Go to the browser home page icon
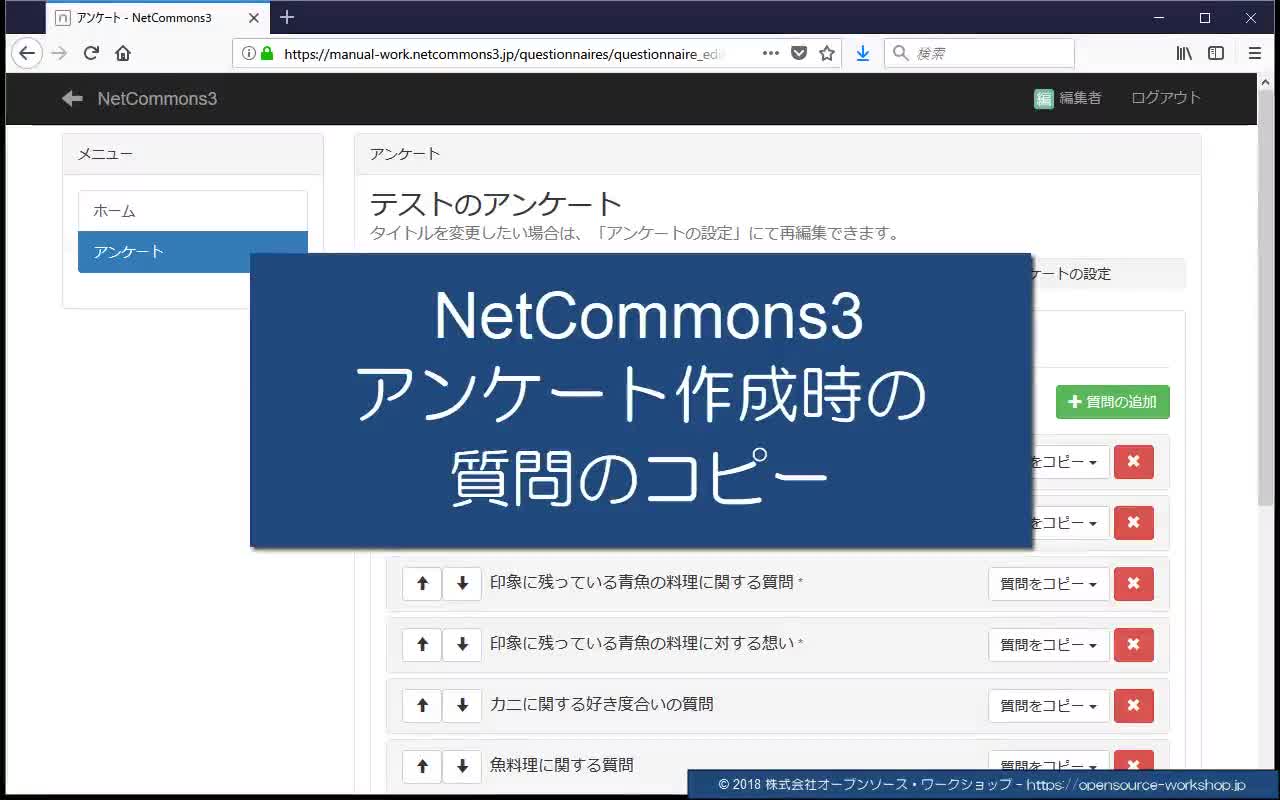 (123, 53)
